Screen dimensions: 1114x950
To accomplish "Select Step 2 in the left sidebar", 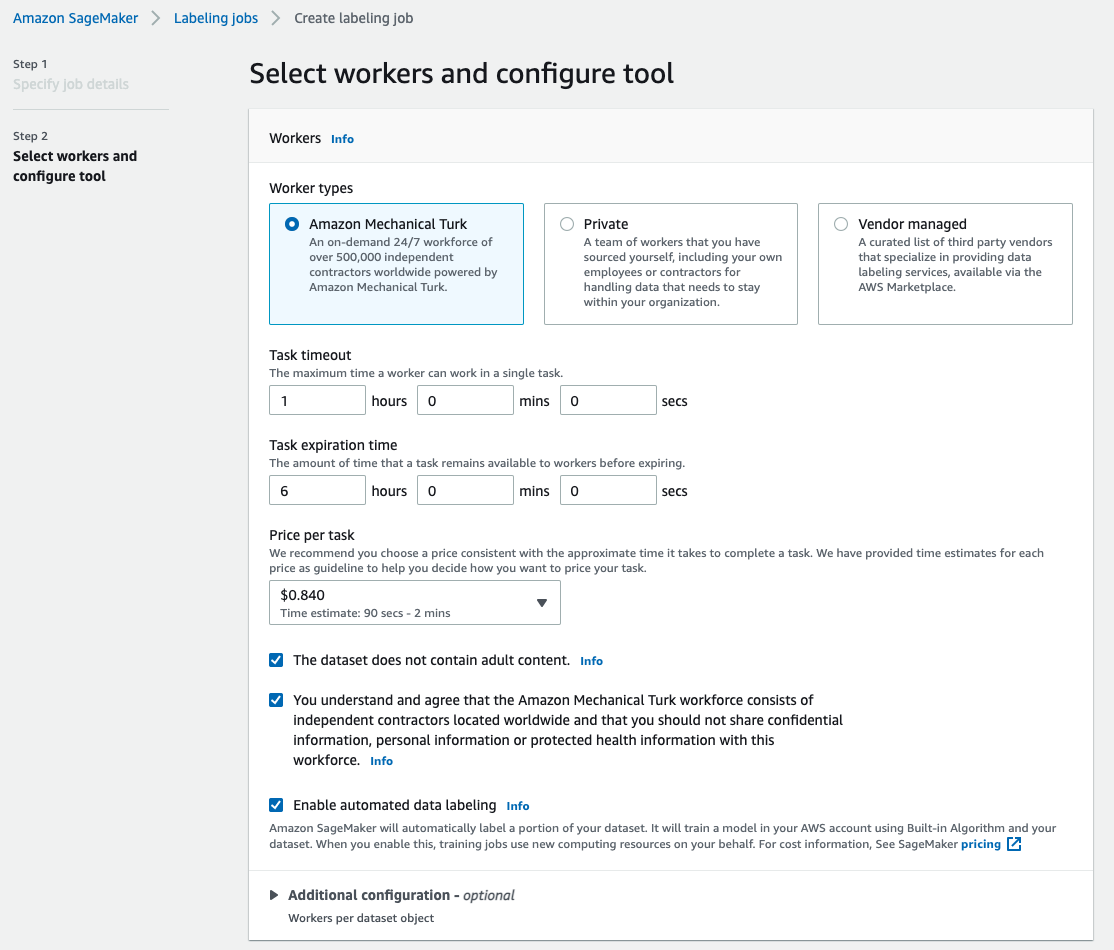I will [x=75, y=166].
